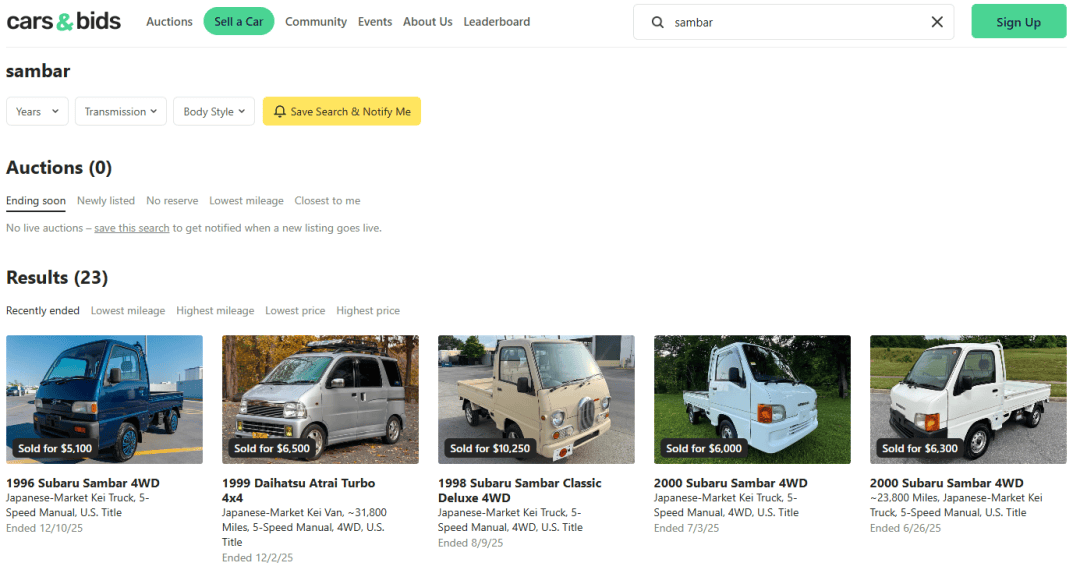Expand the Years filter dropdown
Image resolution: width=1080 pixels, height=584 pixels.
[x=37, y=112]
